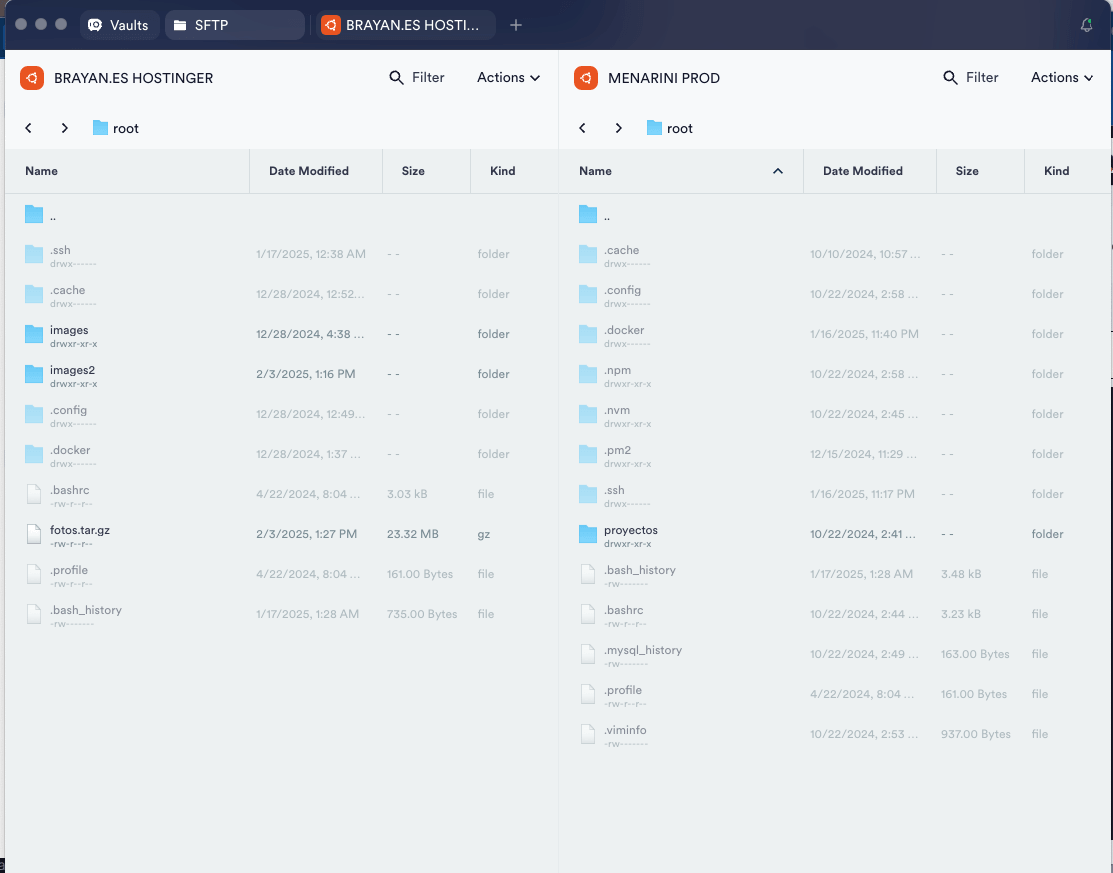This screenshot has height=873, width=1113.
Task: Select the .bashrc file in the left pane
Action: [x=281, y=494]
